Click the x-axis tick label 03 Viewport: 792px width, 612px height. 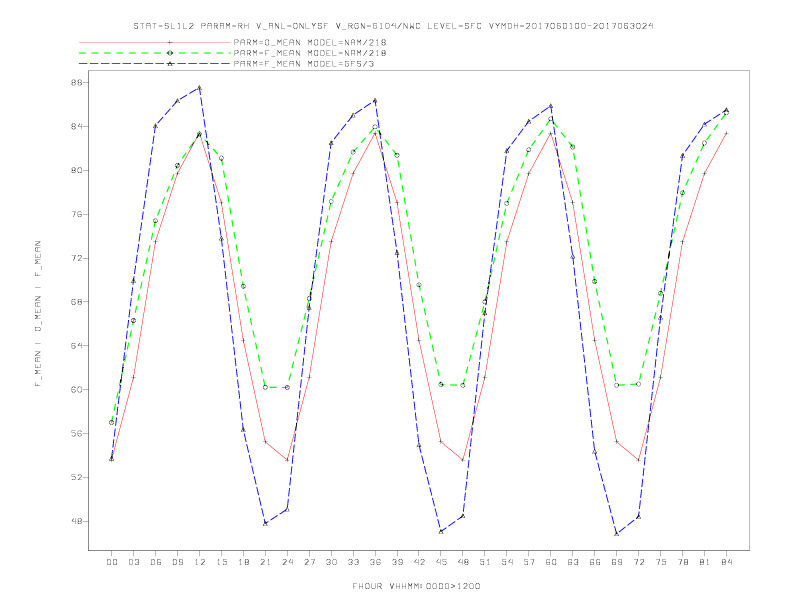point(133,562)
